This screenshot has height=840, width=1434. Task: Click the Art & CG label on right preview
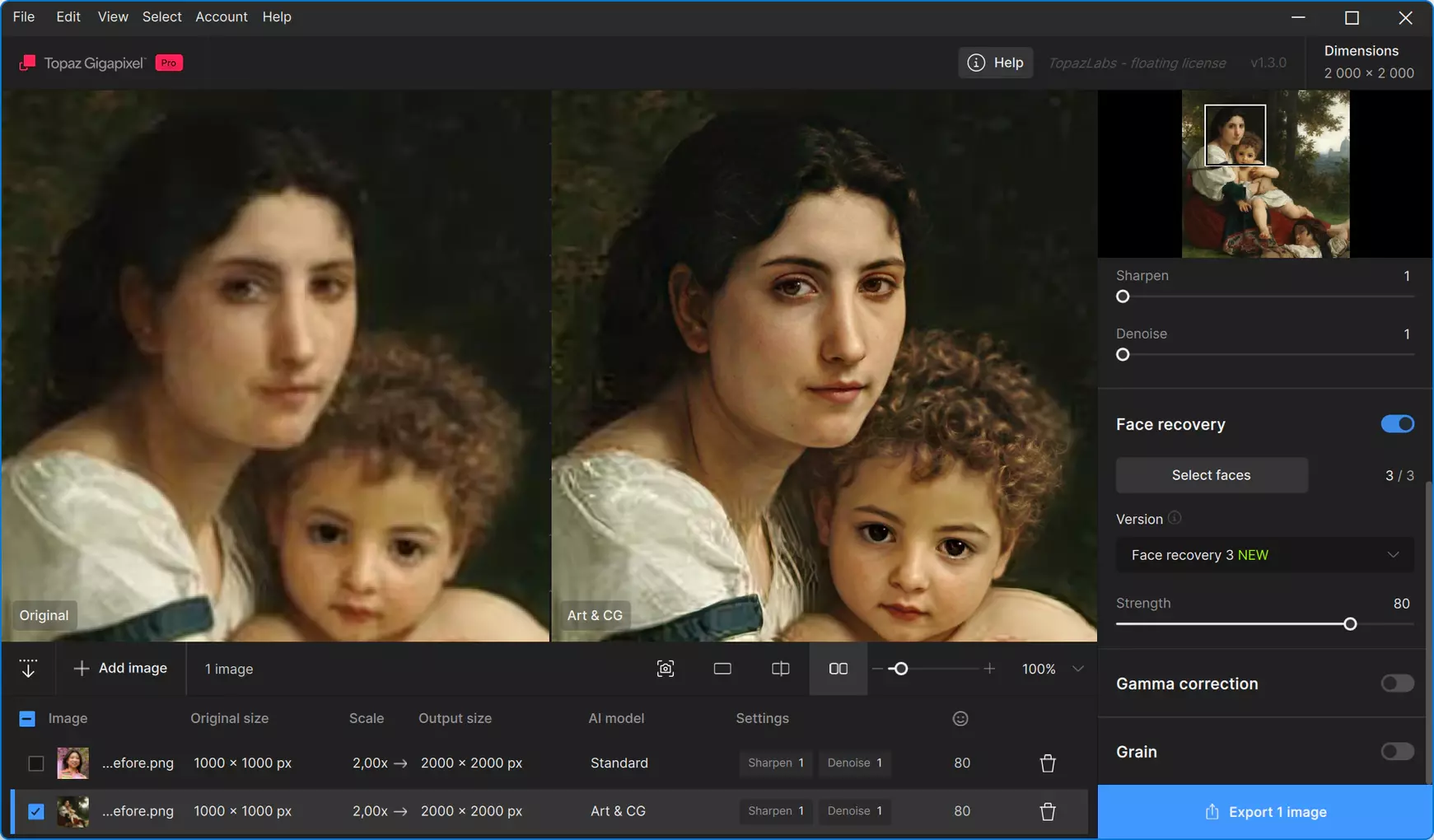tap(595, 615)
